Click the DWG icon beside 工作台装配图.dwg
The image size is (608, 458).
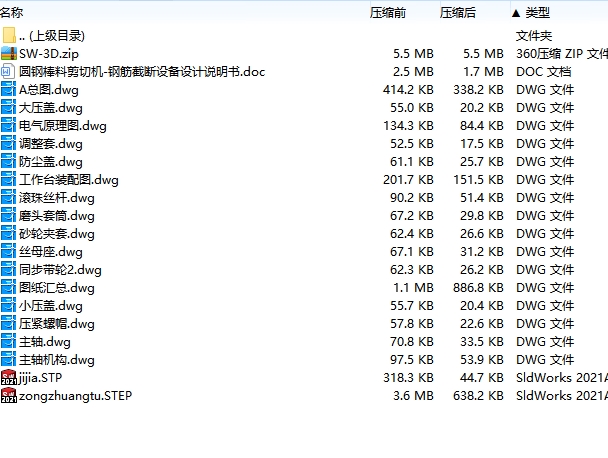[x=9, y=179]
